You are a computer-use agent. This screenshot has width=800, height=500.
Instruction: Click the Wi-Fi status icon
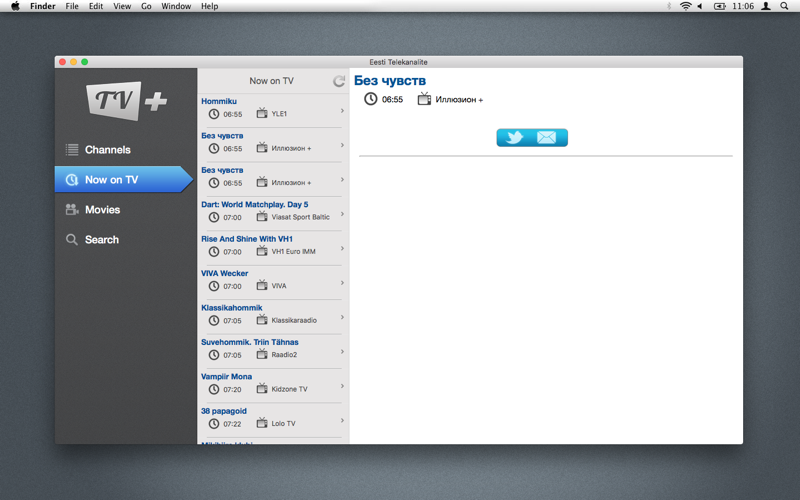(x=686, y=6)
